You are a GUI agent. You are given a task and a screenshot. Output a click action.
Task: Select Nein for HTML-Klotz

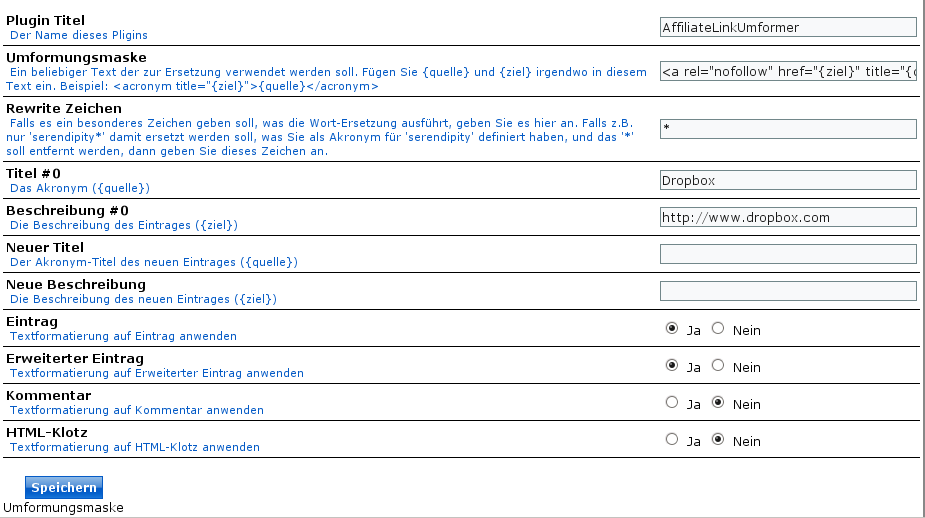coord(717,439)
